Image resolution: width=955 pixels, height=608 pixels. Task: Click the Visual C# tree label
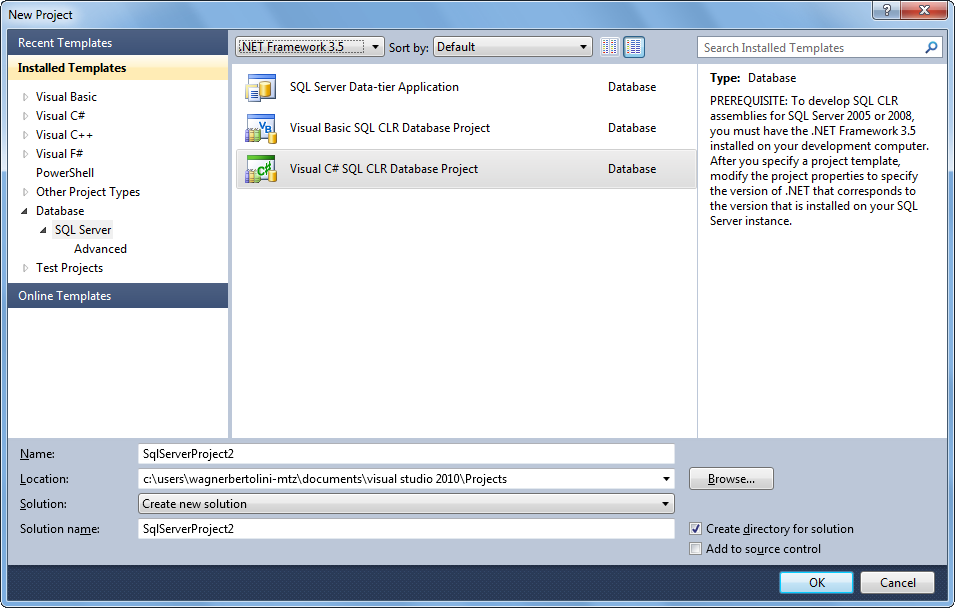(60, 116)
